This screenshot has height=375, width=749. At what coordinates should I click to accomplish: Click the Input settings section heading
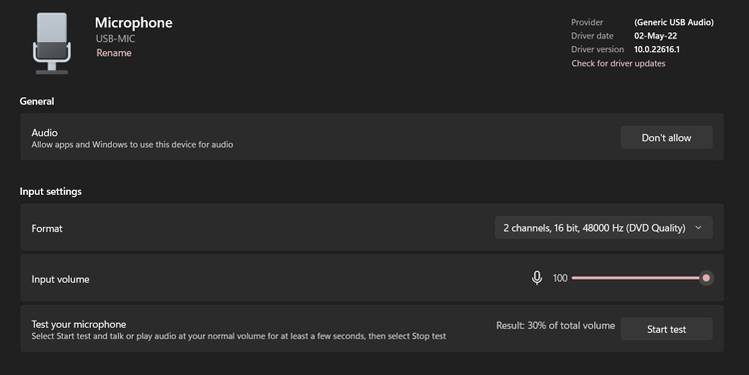click(51, 192)
